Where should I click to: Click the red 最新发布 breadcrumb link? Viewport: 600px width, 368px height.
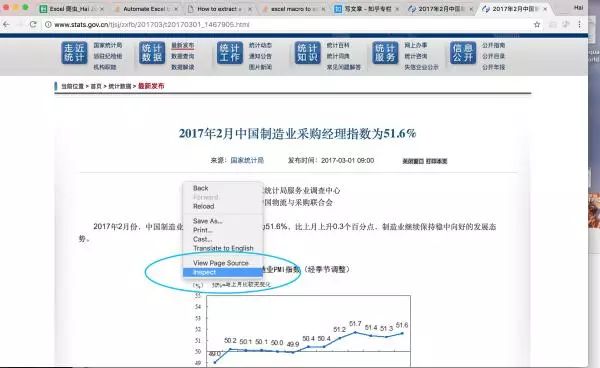tap(151, 86)
